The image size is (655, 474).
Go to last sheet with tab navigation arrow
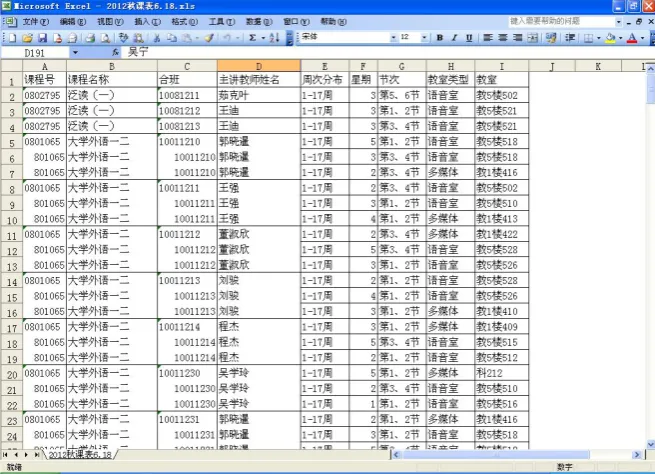click(x=36, y=454)
